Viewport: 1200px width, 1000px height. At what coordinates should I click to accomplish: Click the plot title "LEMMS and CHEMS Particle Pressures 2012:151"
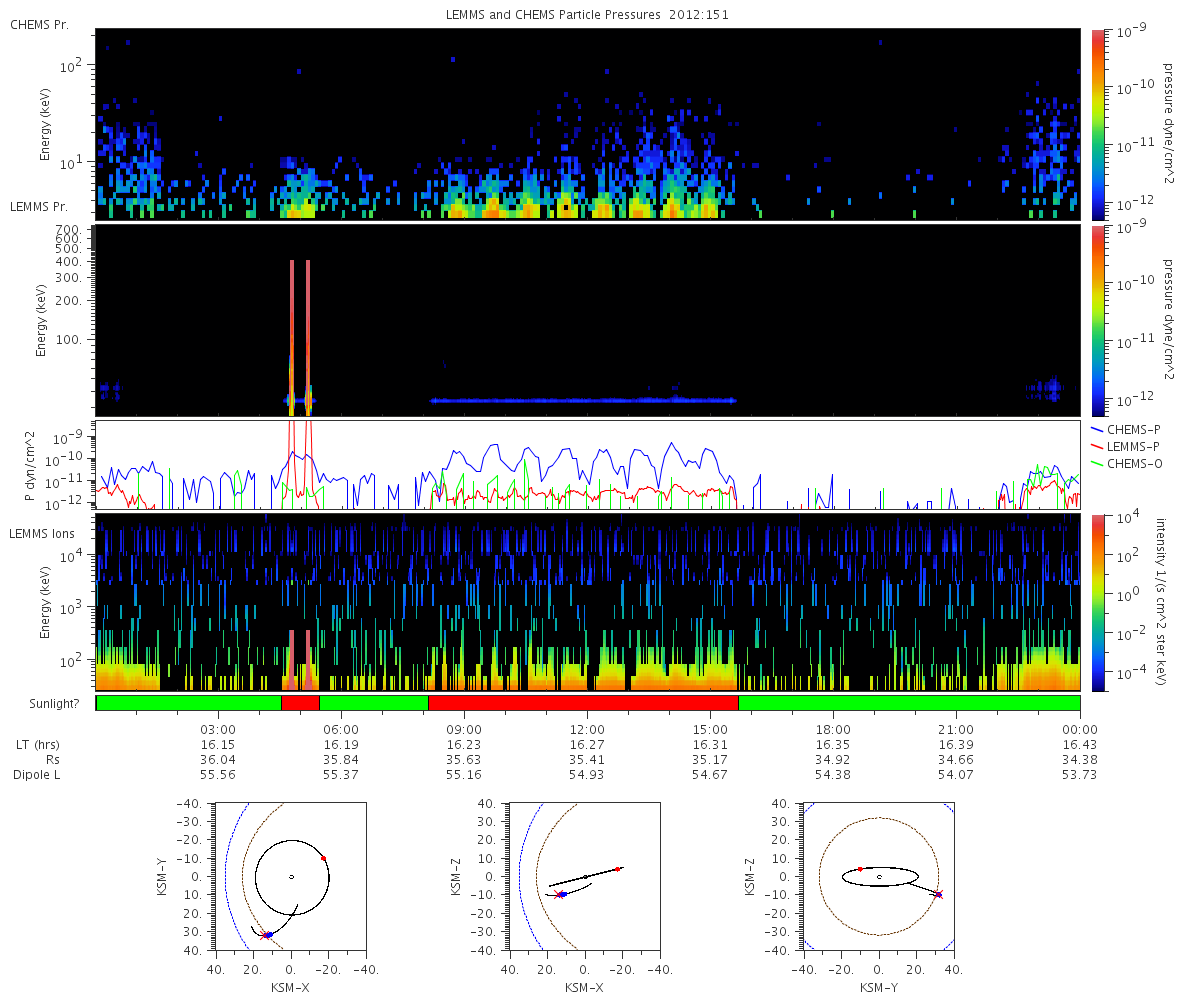(586, 15)
